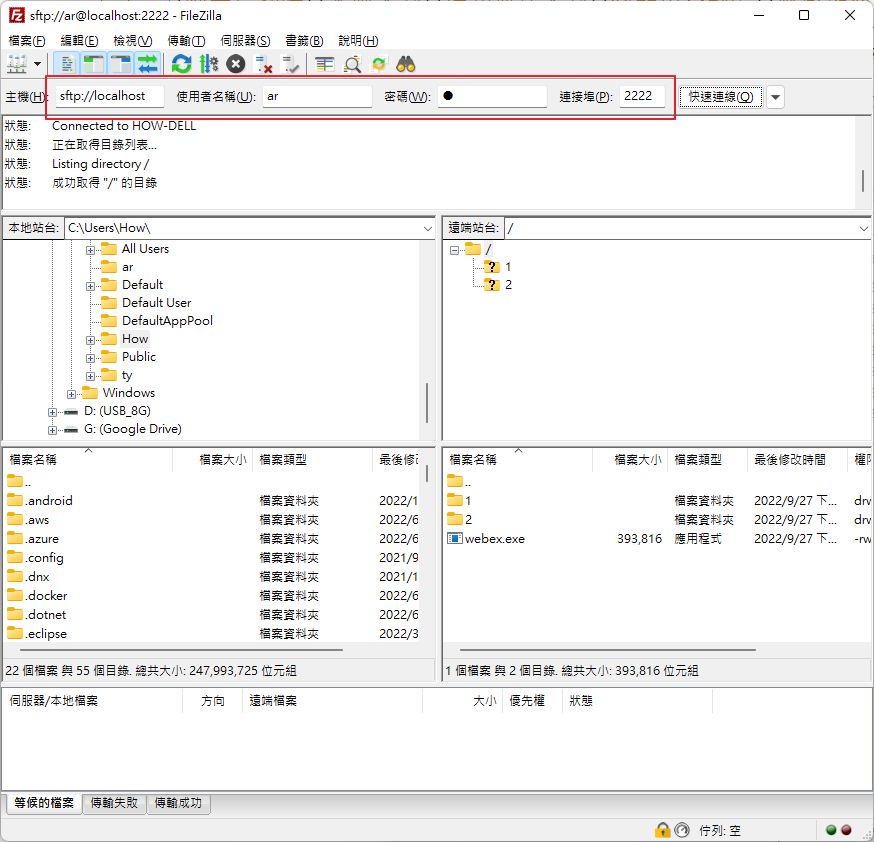This screenshot has height=842, width=874.
Task: Sort remote list by 最後修改時間 column
Action: [x=797, y=460]
